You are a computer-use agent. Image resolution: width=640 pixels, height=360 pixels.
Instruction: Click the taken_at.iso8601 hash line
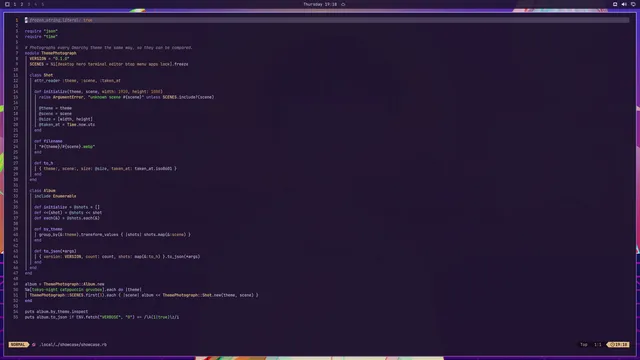click(x=108, y=169)
